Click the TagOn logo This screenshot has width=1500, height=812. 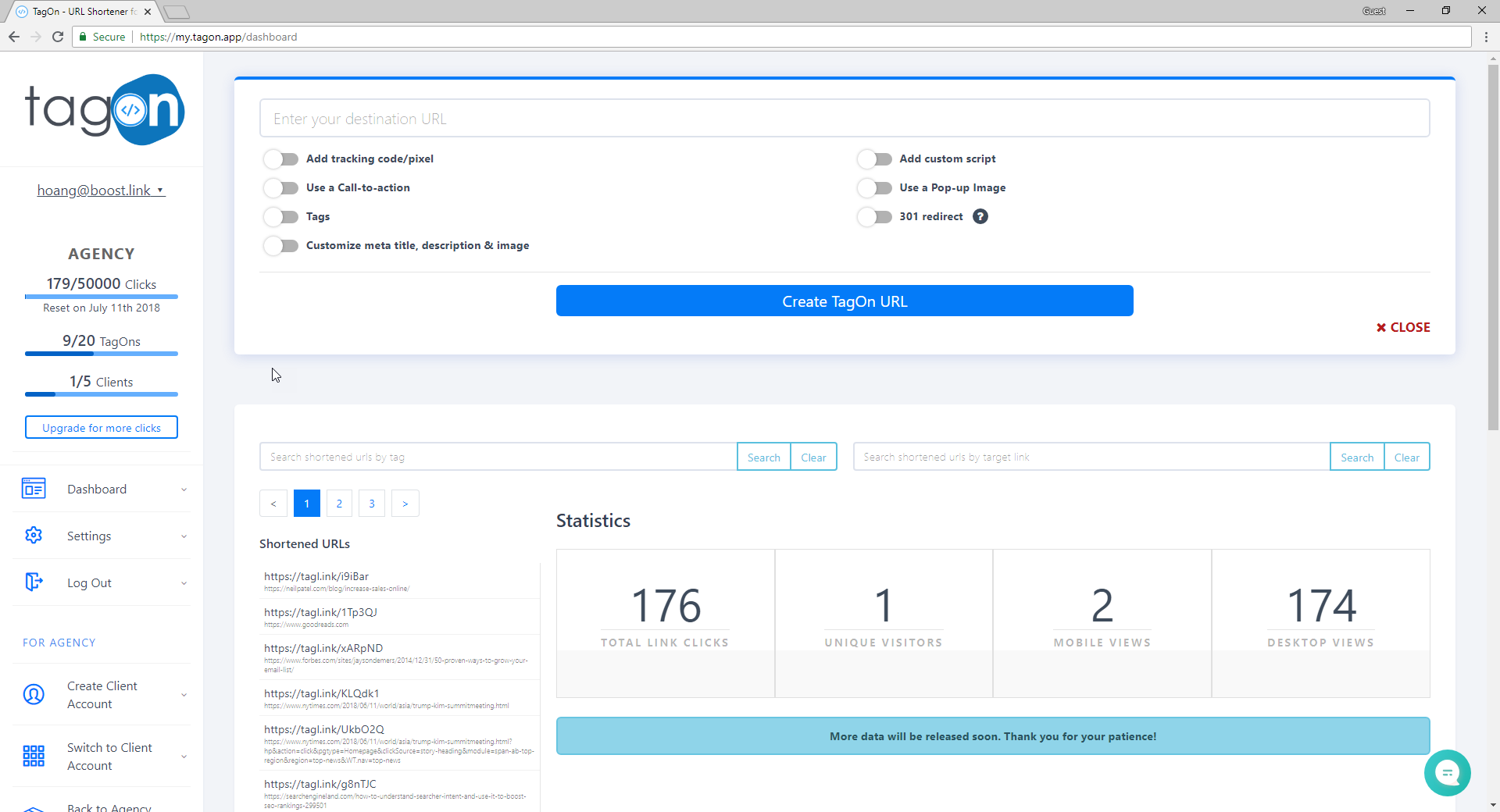(105, 109)
